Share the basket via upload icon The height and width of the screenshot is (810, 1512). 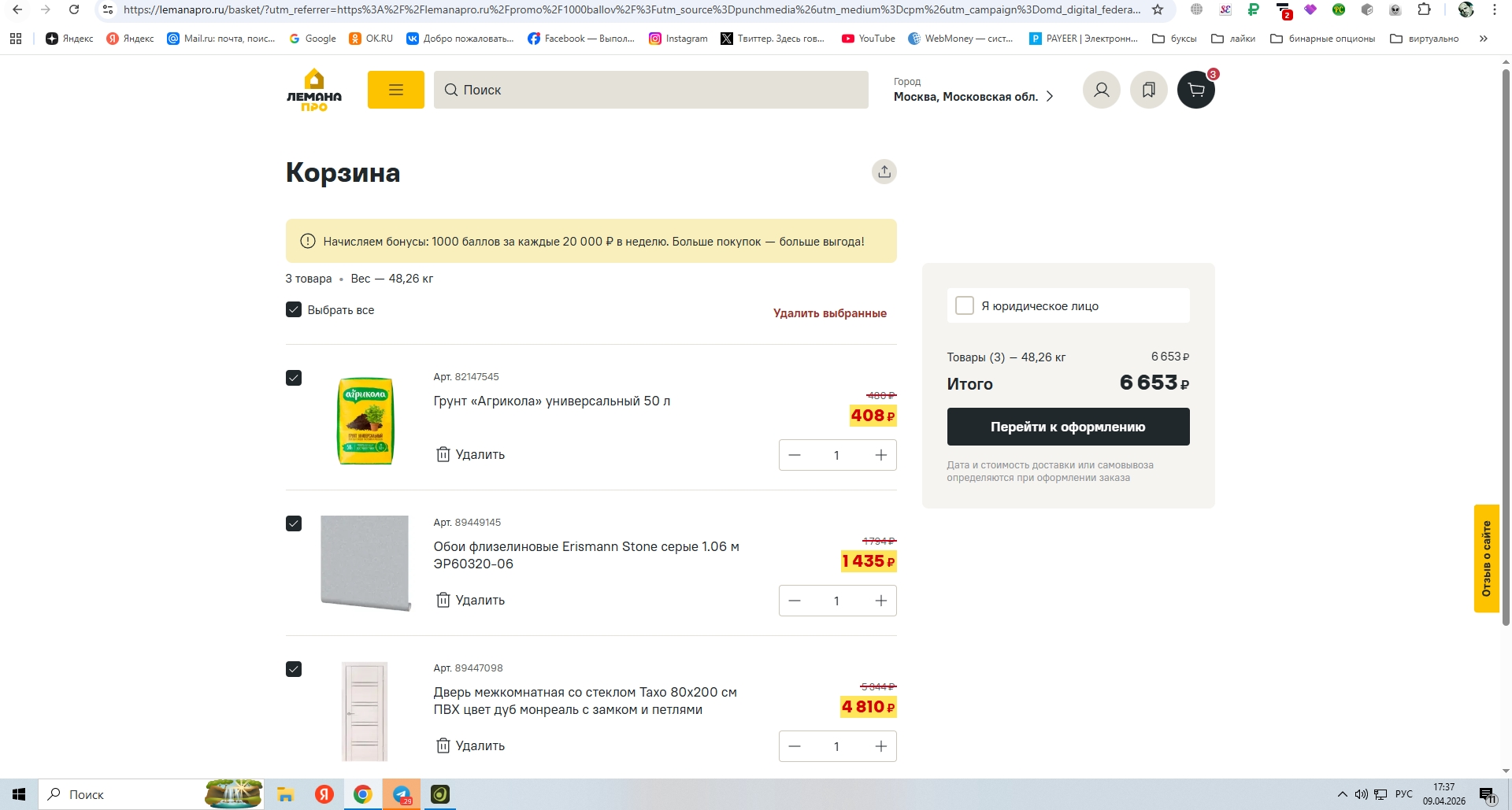click(884, 172)
